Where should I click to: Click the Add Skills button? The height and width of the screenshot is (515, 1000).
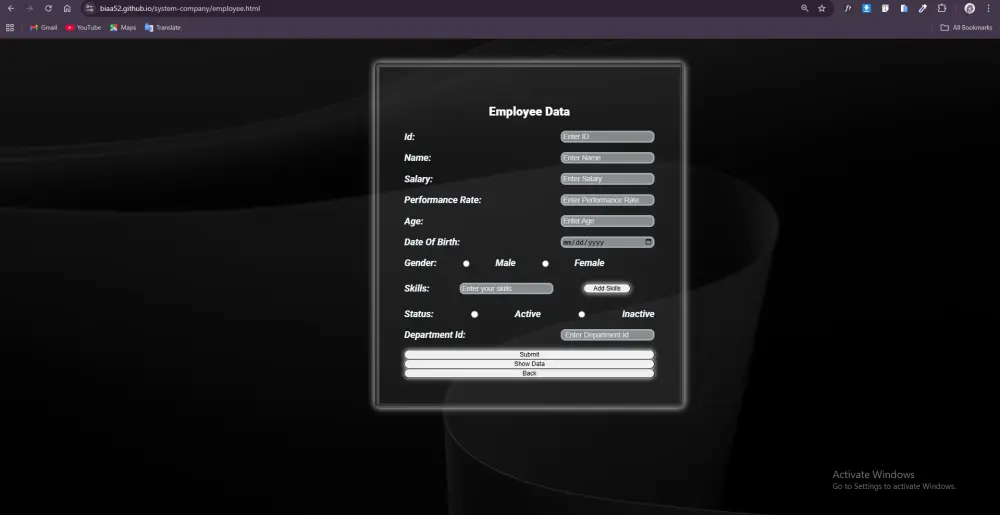click(x=607, y=288)
